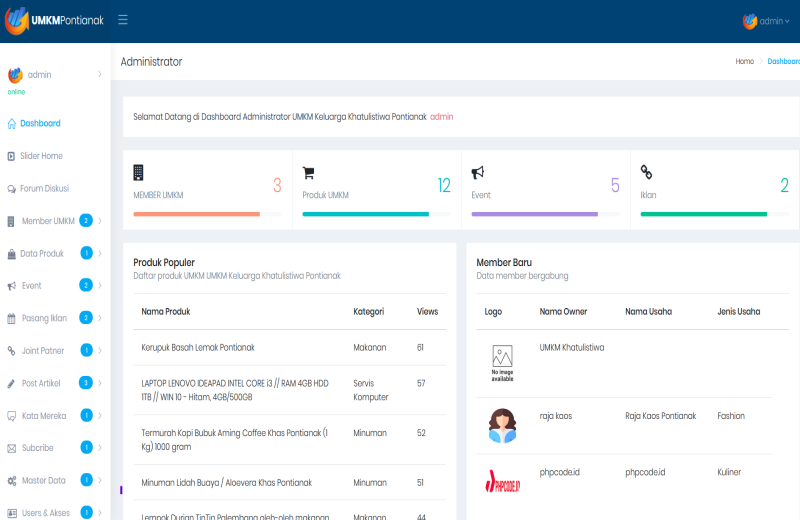Open Dashboard in sidebar
The image size is (800, 520).
(40, 123)
